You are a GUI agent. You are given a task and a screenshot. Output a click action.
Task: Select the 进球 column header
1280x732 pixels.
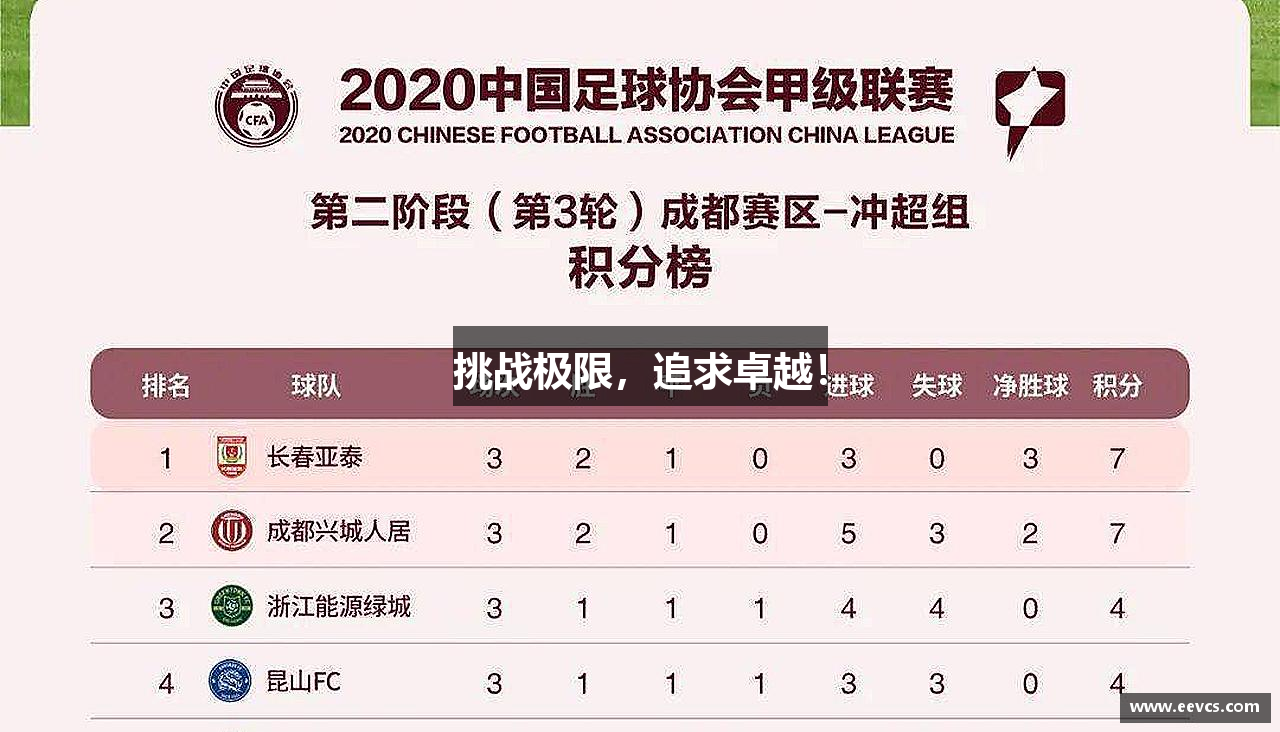click(x=851, y=386)
